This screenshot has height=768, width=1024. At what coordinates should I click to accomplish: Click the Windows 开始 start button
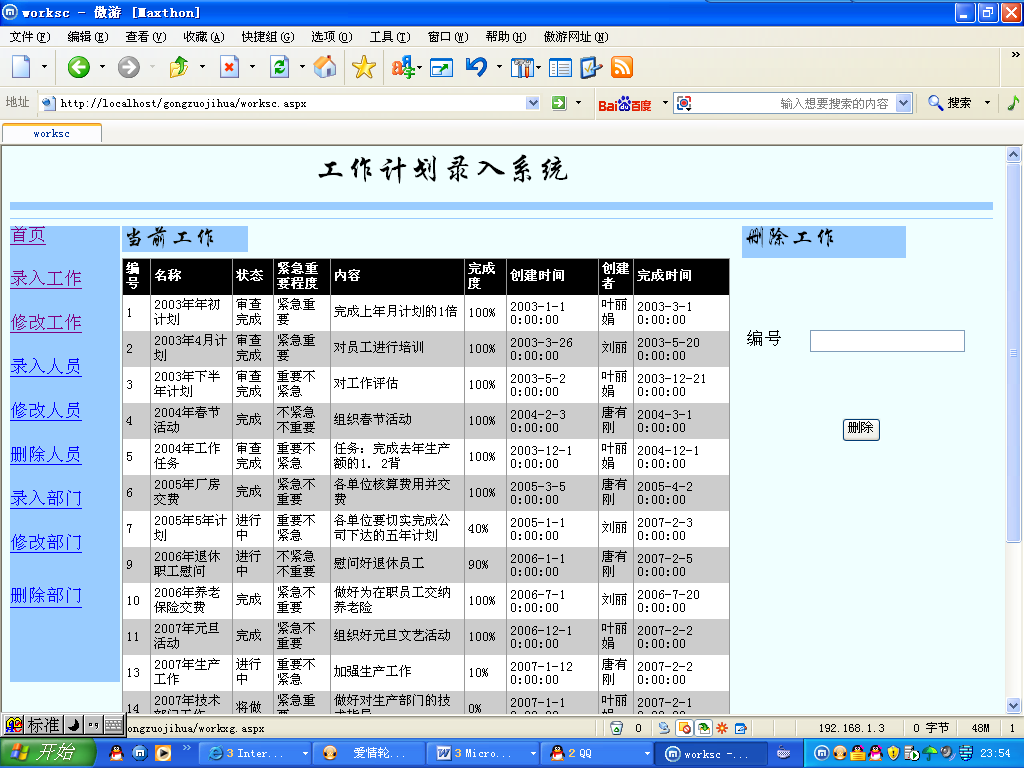coord(47,753)
